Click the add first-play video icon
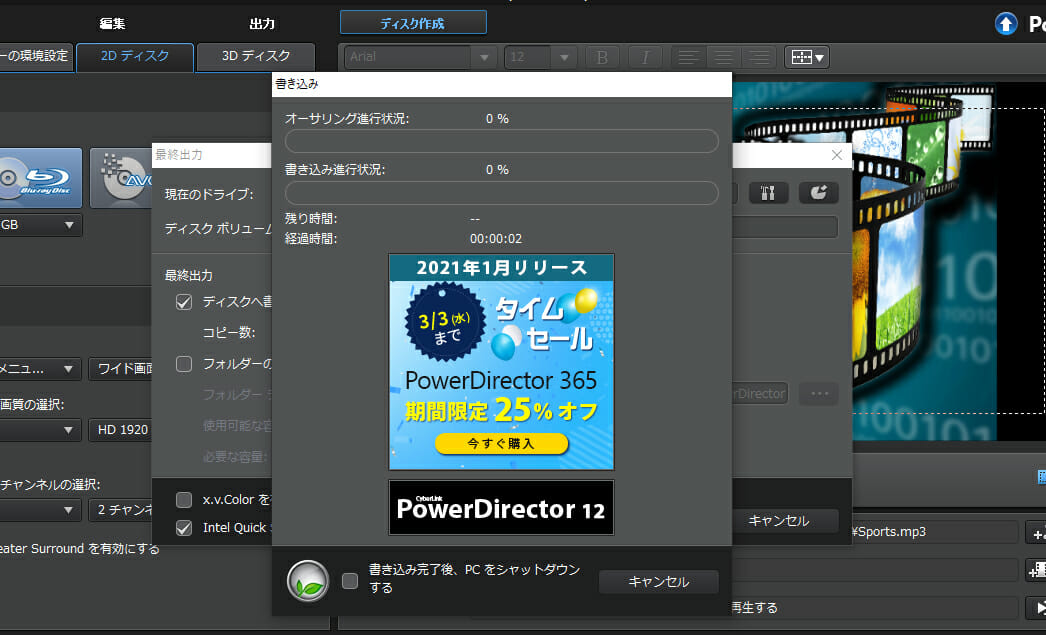Screen dimensions: 1046x635 tap(1037, 570)
